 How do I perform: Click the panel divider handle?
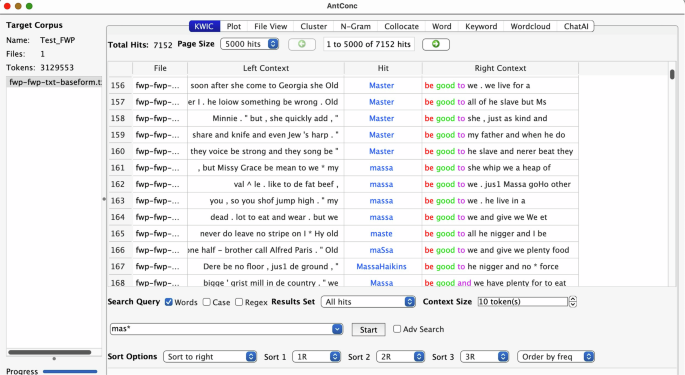click(x=104, y=199)
